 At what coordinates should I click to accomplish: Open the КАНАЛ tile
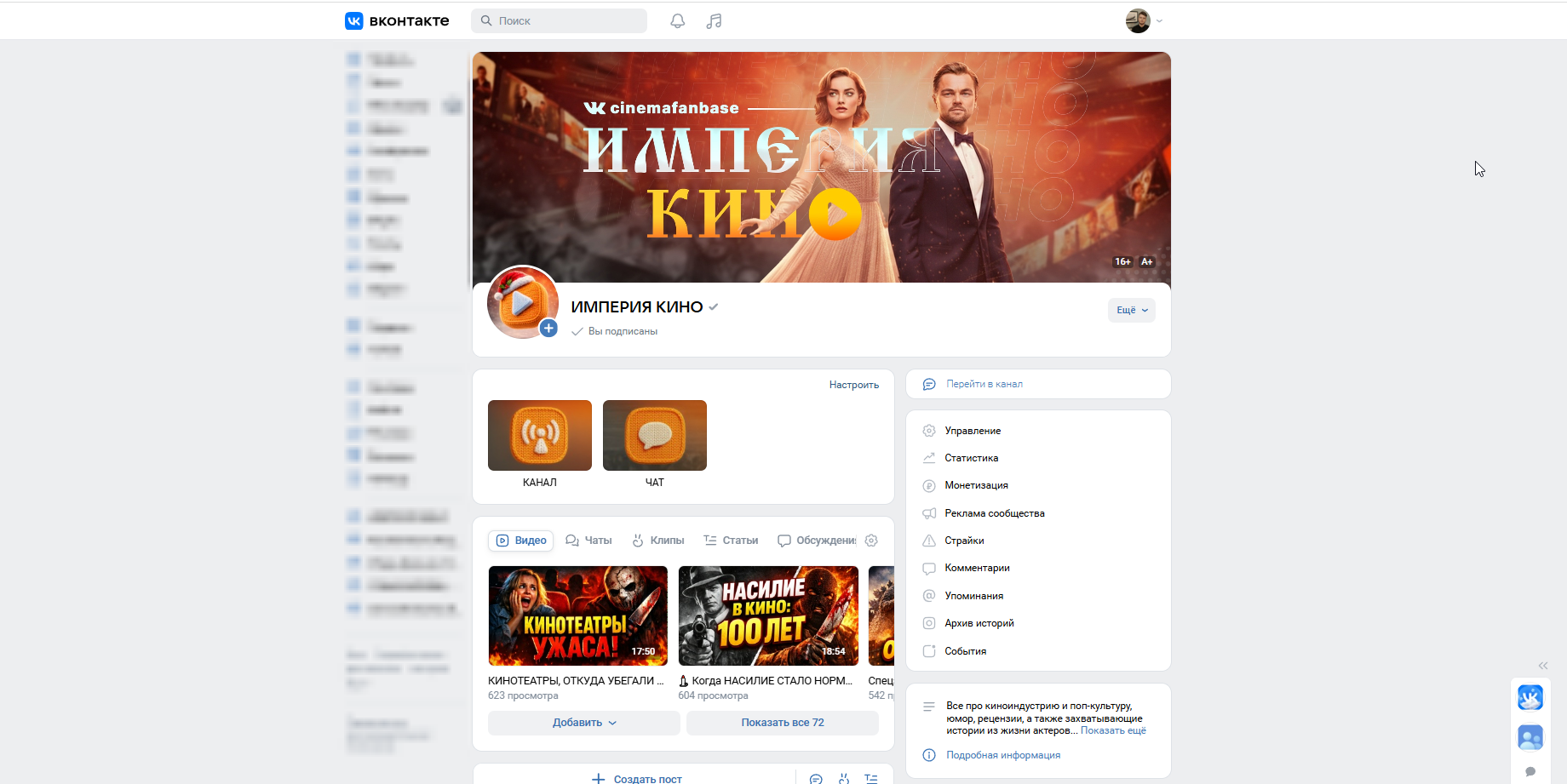(540, 444)
